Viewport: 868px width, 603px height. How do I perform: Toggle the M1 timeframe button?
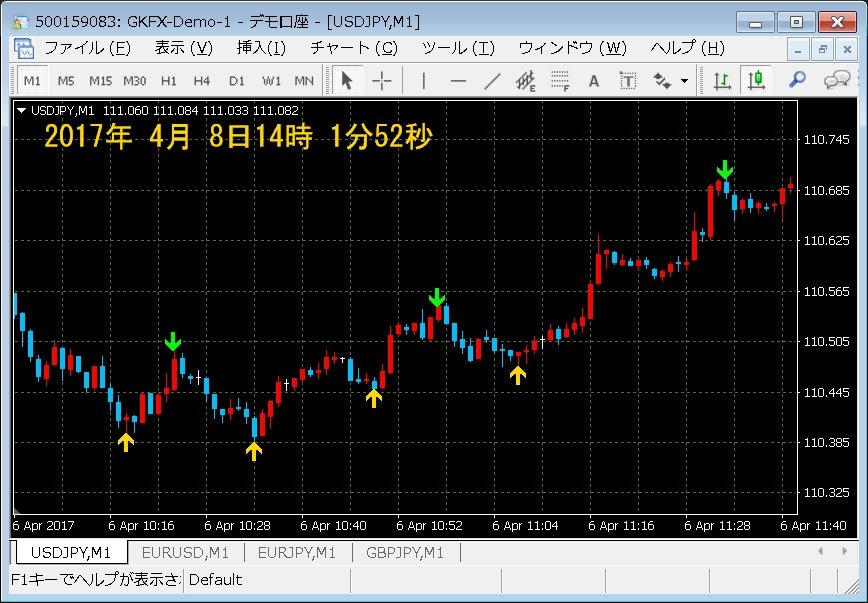32,81
